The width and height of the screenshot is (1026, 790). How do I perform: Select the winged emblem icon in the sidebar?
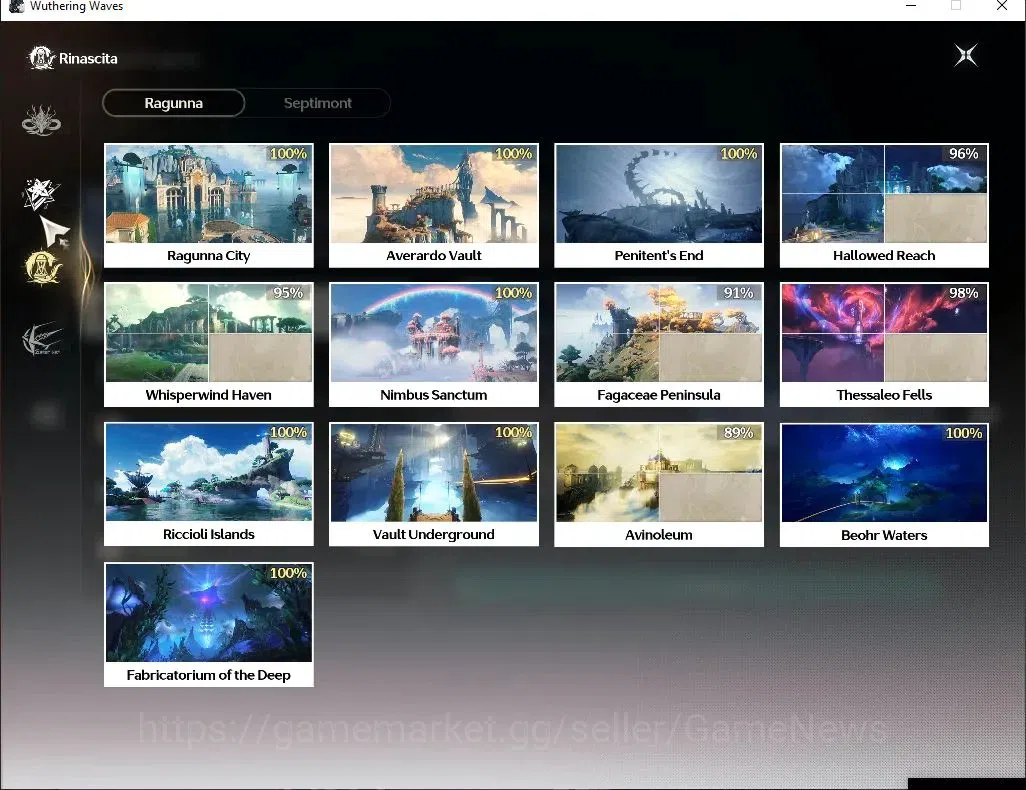tap(41, 340)
